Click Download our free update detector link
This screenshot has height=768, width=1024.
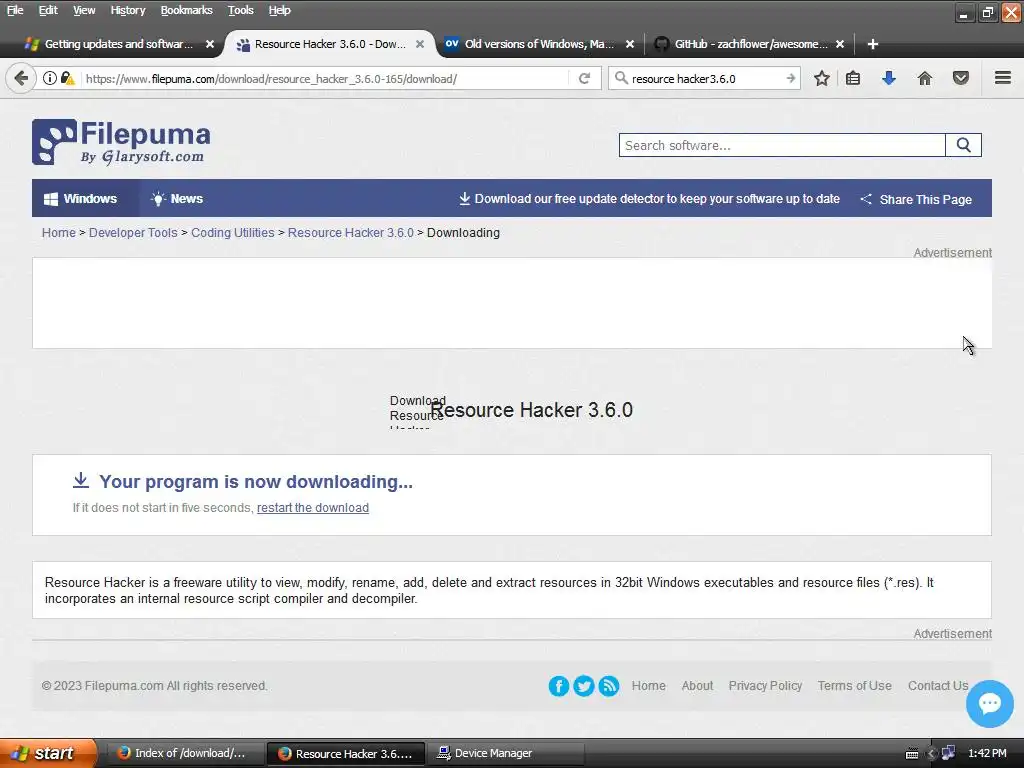click(x=649, y=199)
